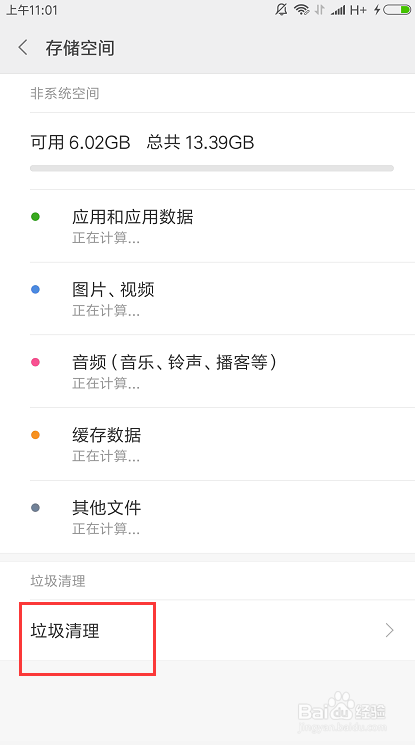Tap the back arrow beside 存储空间

23,48
